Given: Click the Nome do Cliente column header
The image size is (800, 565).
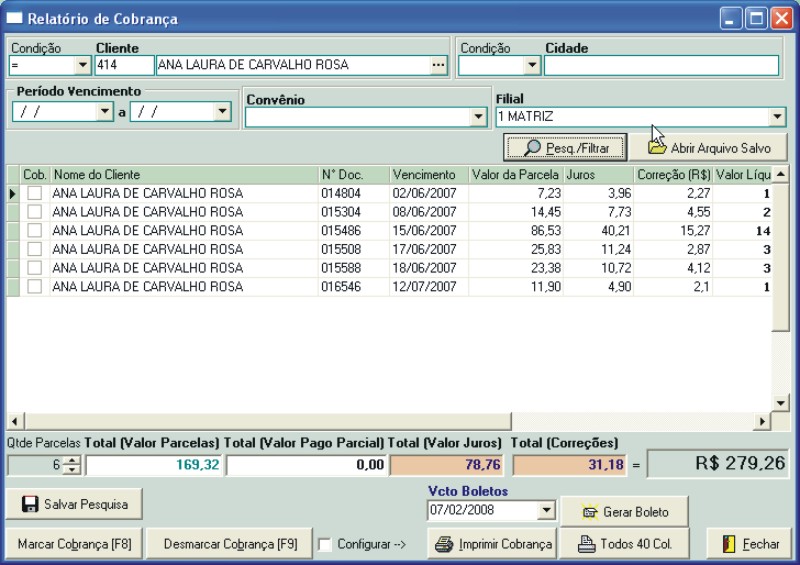Looking at the screenshot, I should click(x=184, y=175).
